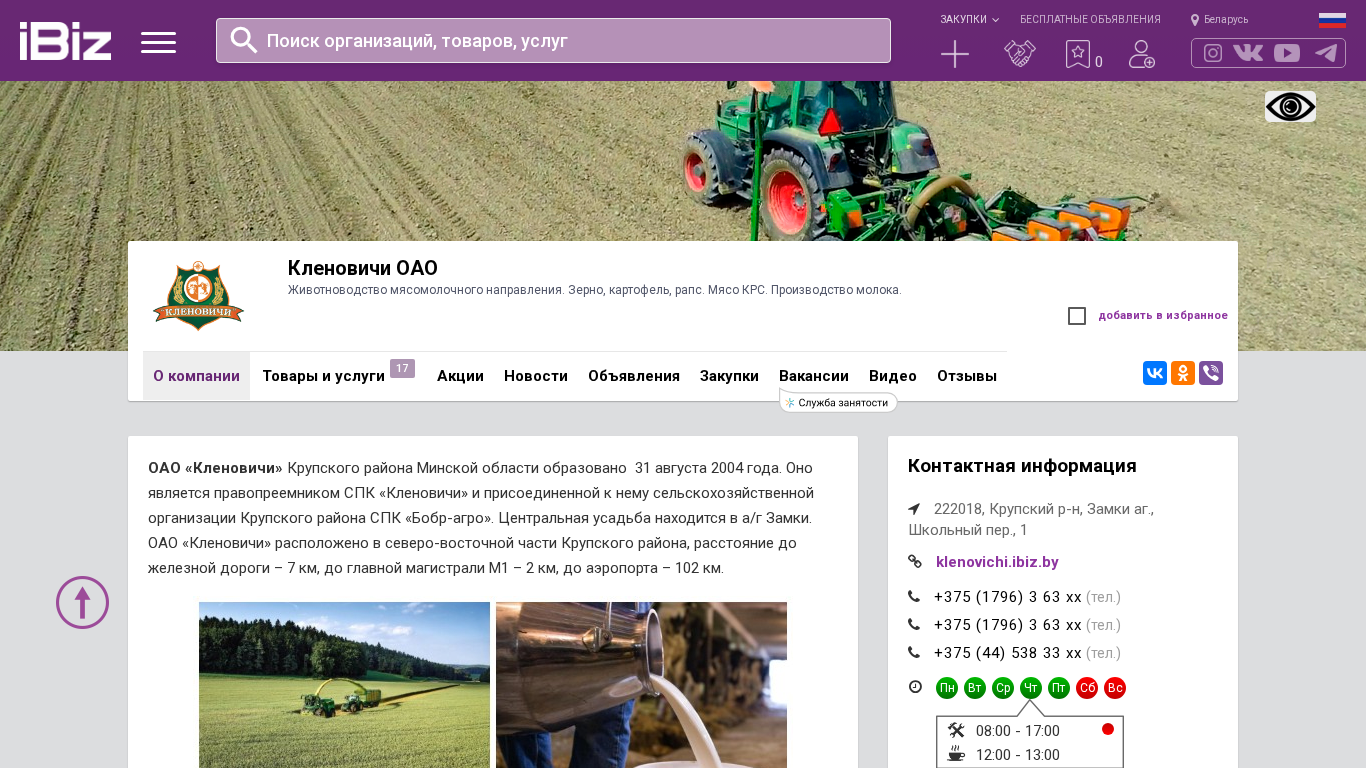Screen dimensions: 1366x768
Task: Open the Беларусь region selector
Action: pos(1226,20)
